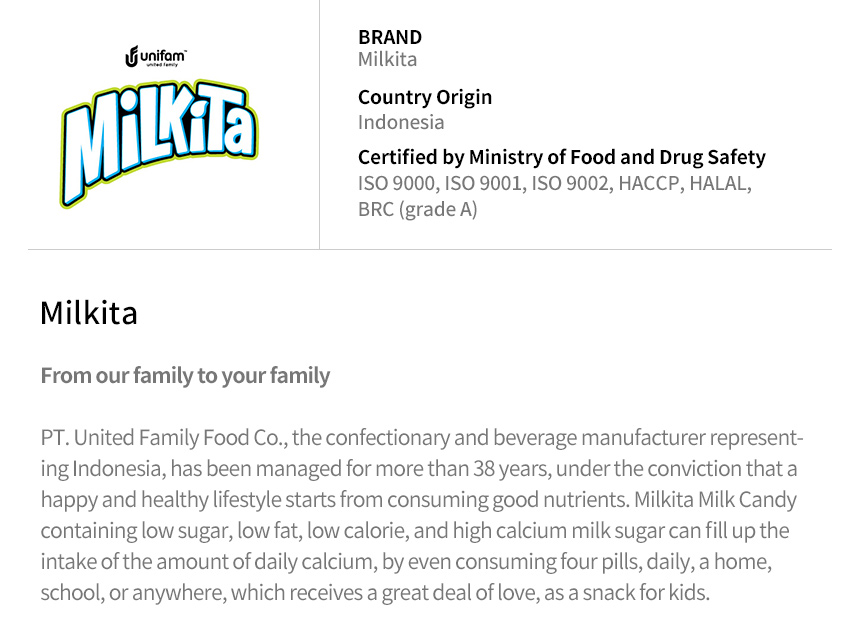Click the Milkita brand logo
Screen dimensions: 860x643
159,143
